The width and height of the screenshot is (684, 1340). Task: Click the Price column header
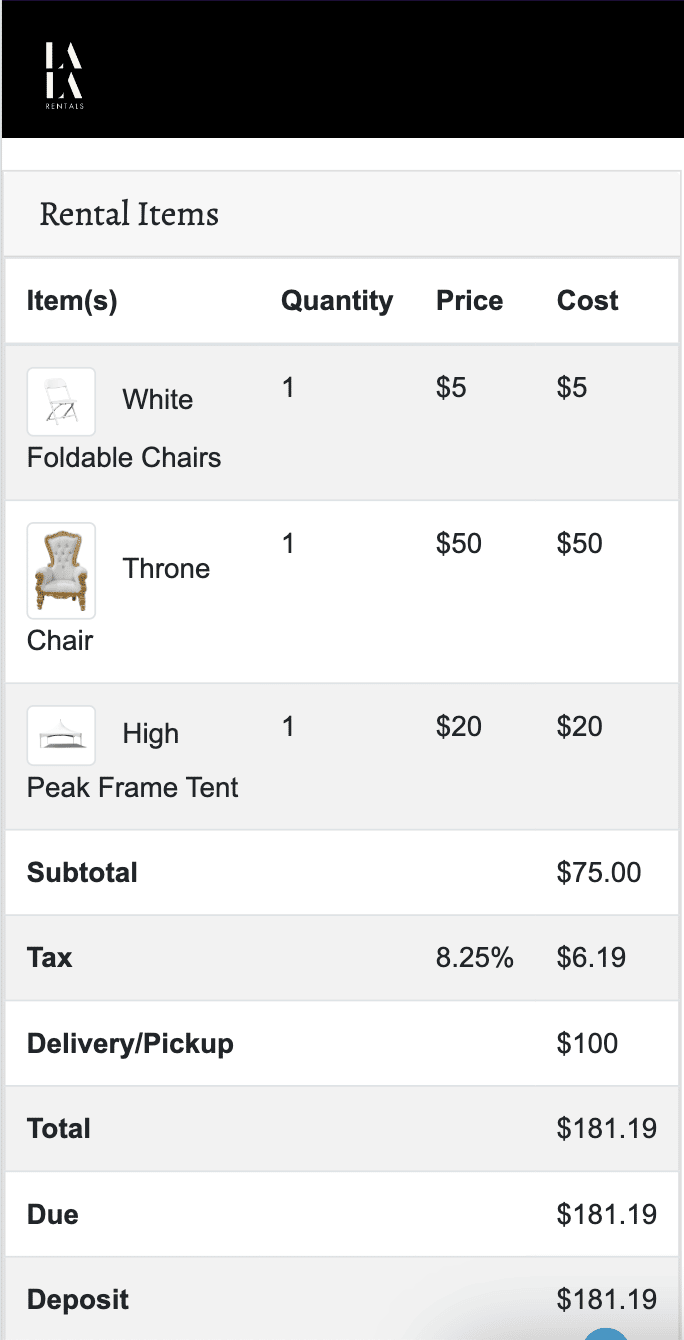(470, 301)
